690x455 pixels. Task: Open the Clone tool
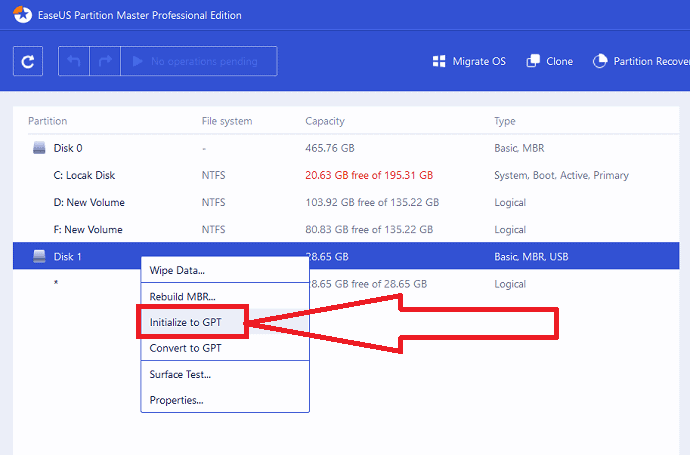click(x=550, y=61)
